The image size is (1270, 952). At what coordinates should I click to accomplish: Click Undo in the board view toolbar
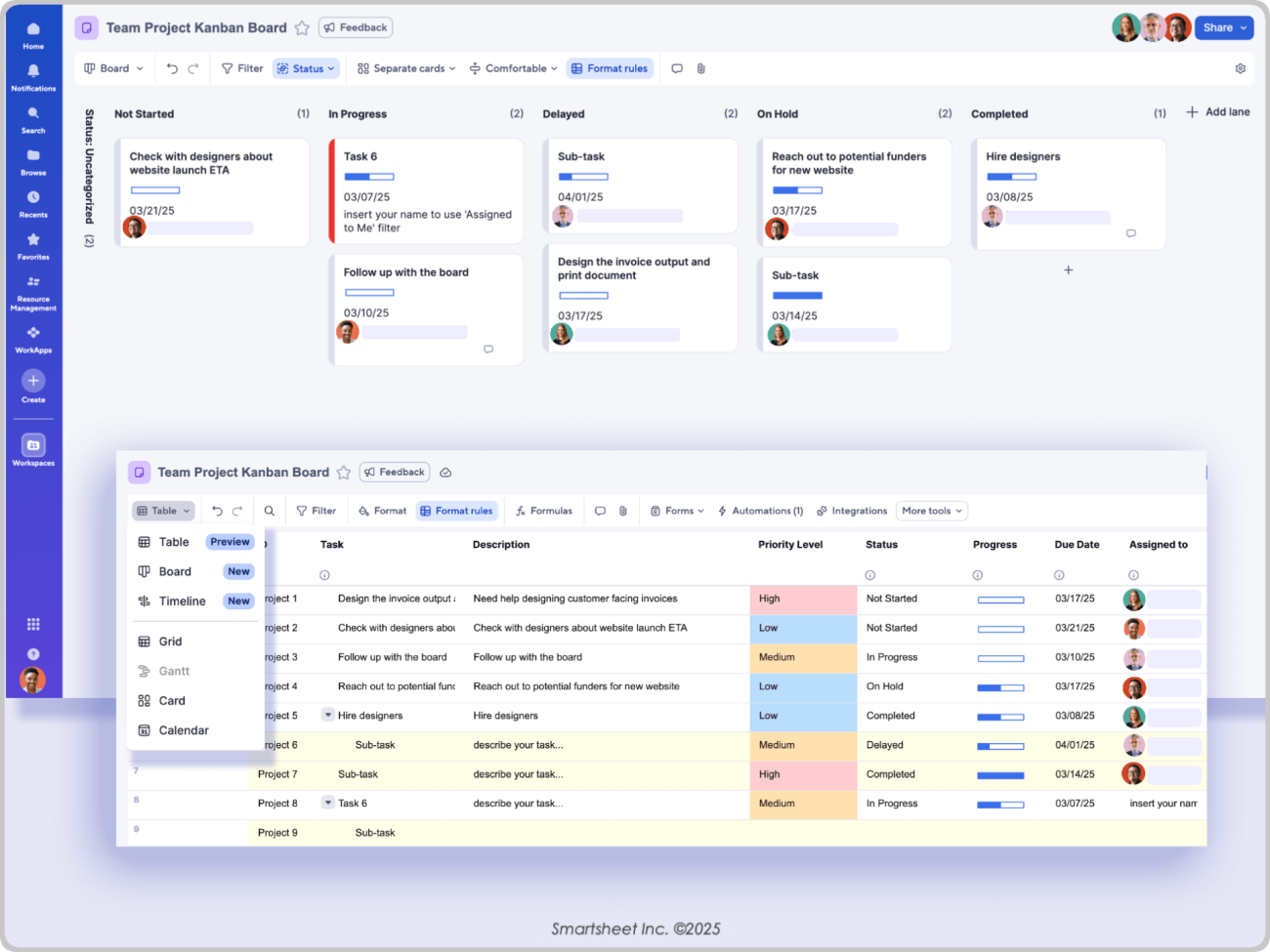pos(172,68)
